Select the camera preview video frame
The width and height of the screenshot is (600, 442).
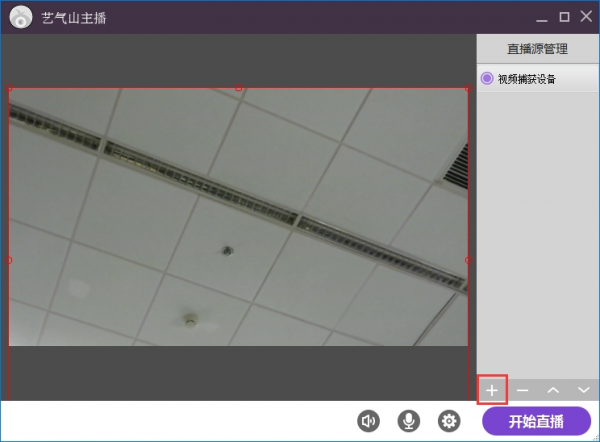coord(238,217)
